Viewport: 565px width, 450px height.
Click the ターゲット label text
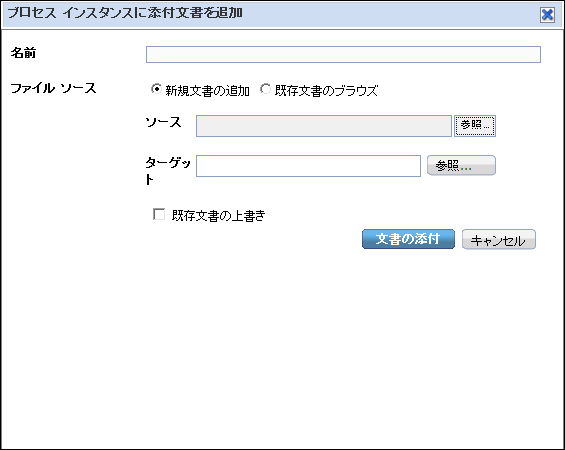[168, 171]
